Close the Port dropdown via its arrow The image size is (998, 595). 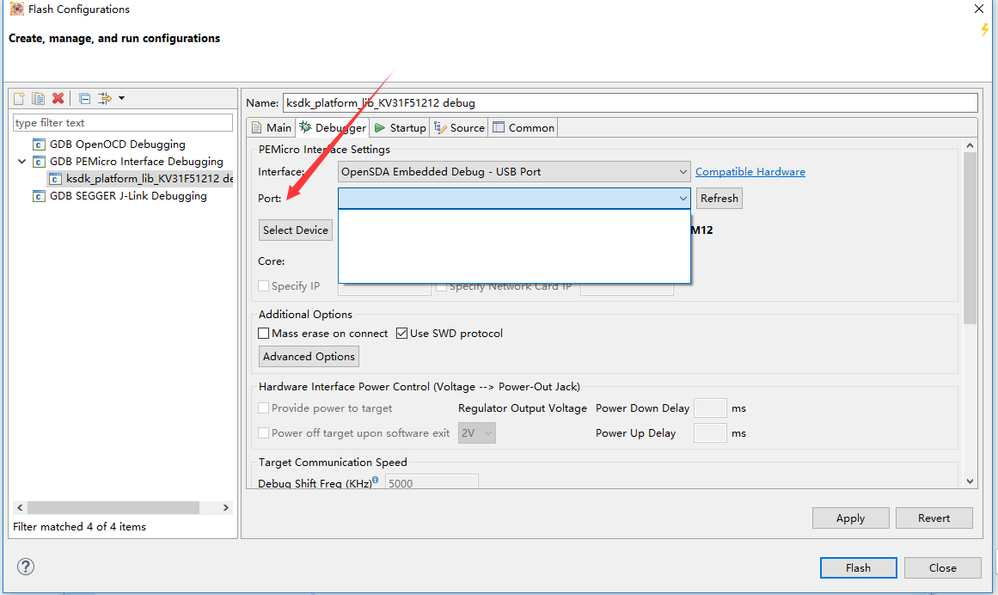click(x=682, y=199)
